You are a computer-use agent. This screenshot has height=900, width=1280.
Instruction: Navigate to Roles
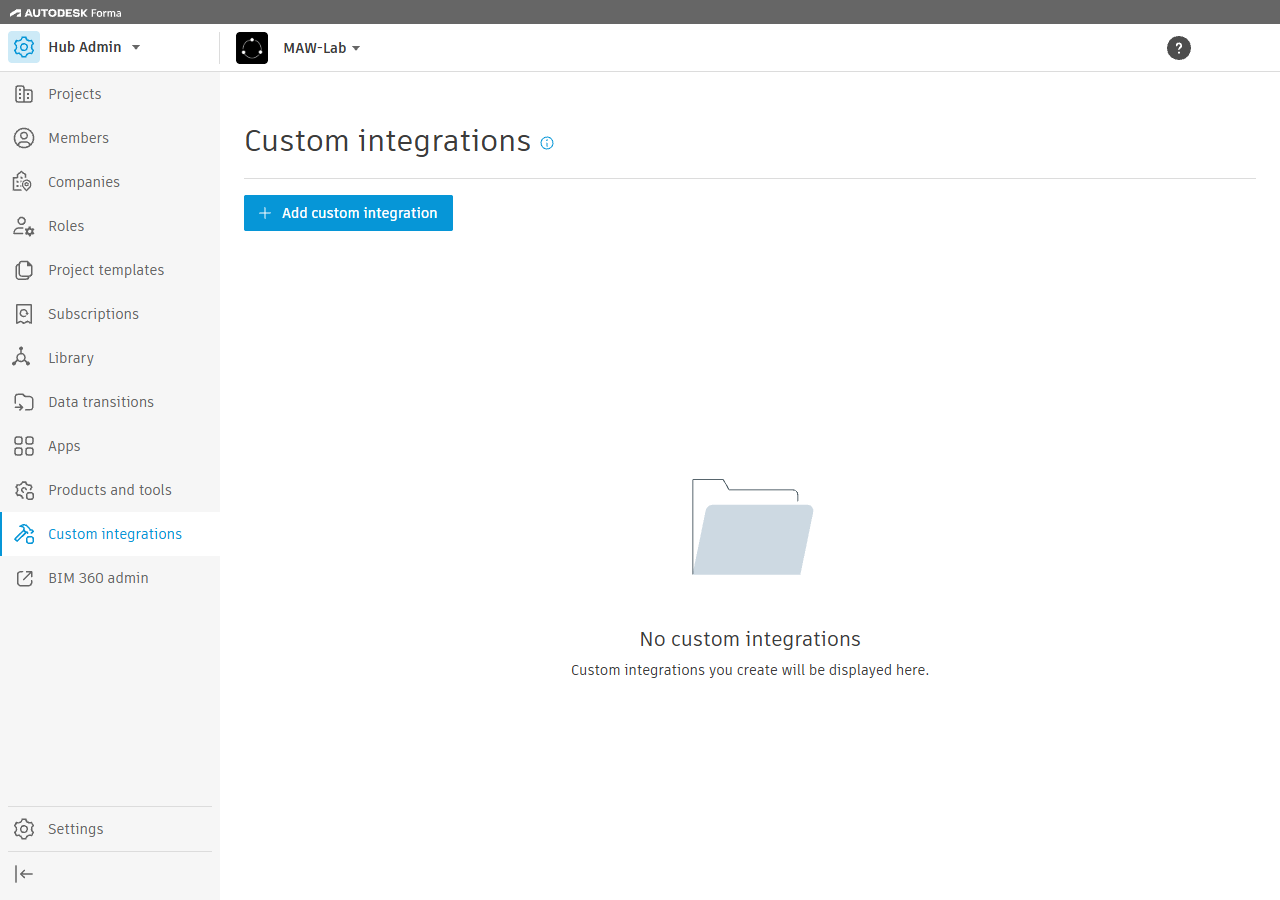pos(66,226)
